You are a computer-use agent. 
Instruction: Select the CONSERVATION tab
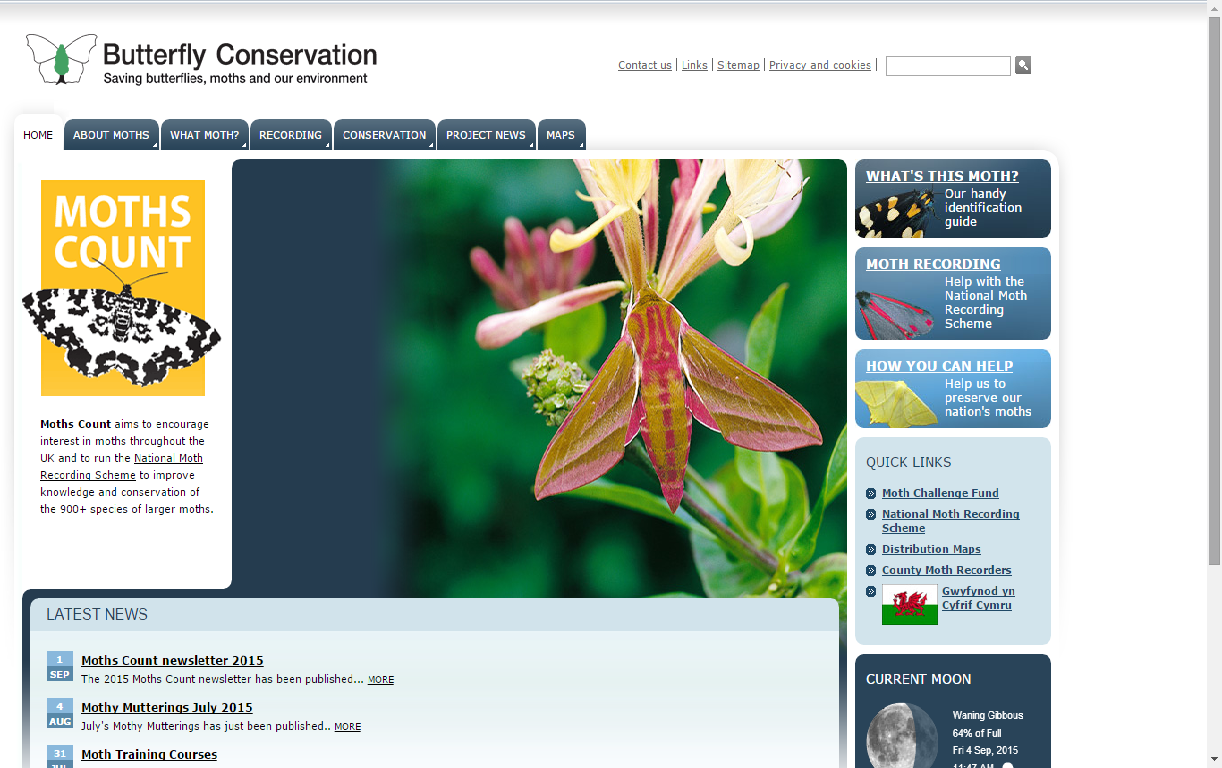[384, 134]
